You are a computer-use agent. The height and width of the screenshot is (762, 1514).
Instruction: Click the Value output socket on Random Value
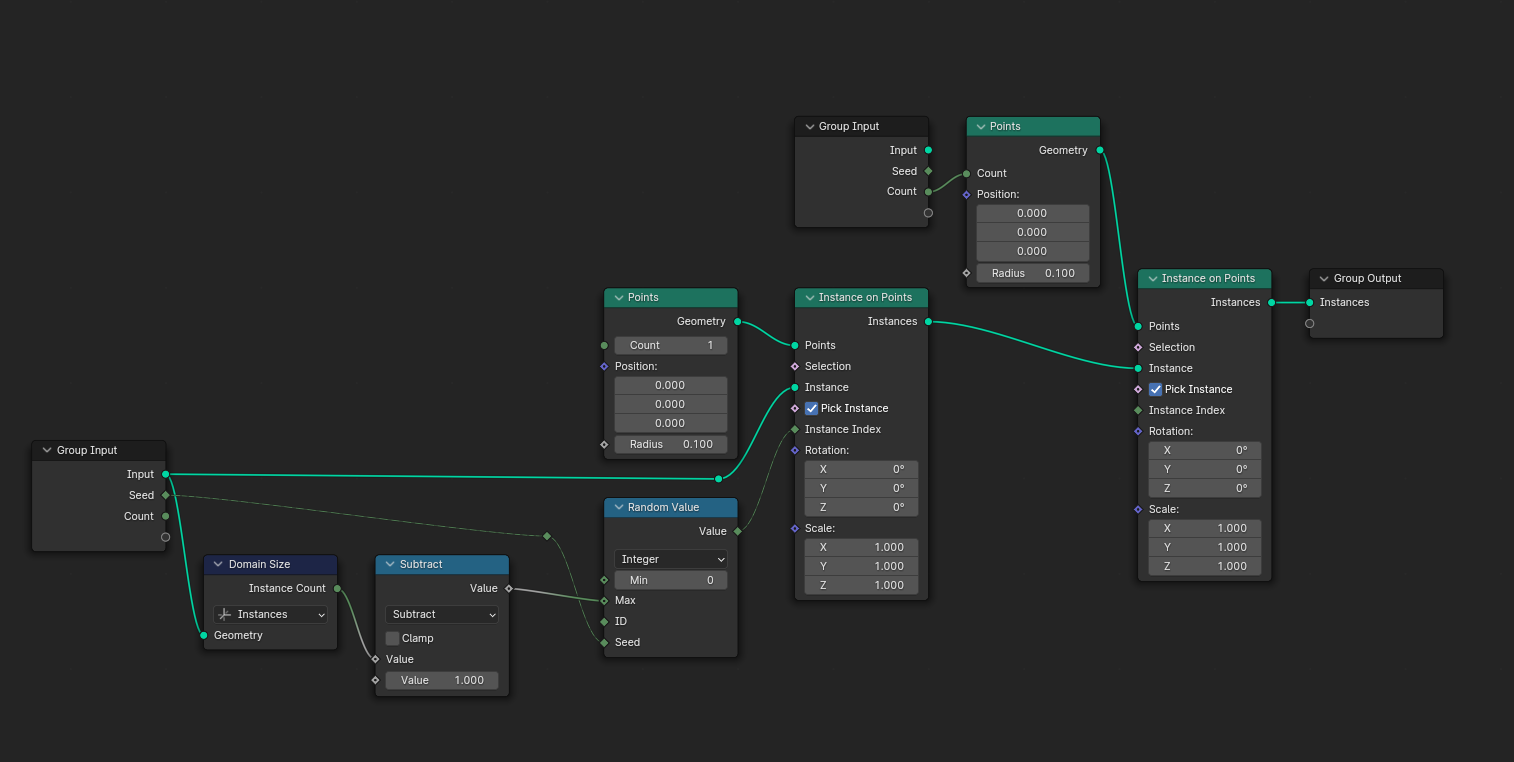738,531
